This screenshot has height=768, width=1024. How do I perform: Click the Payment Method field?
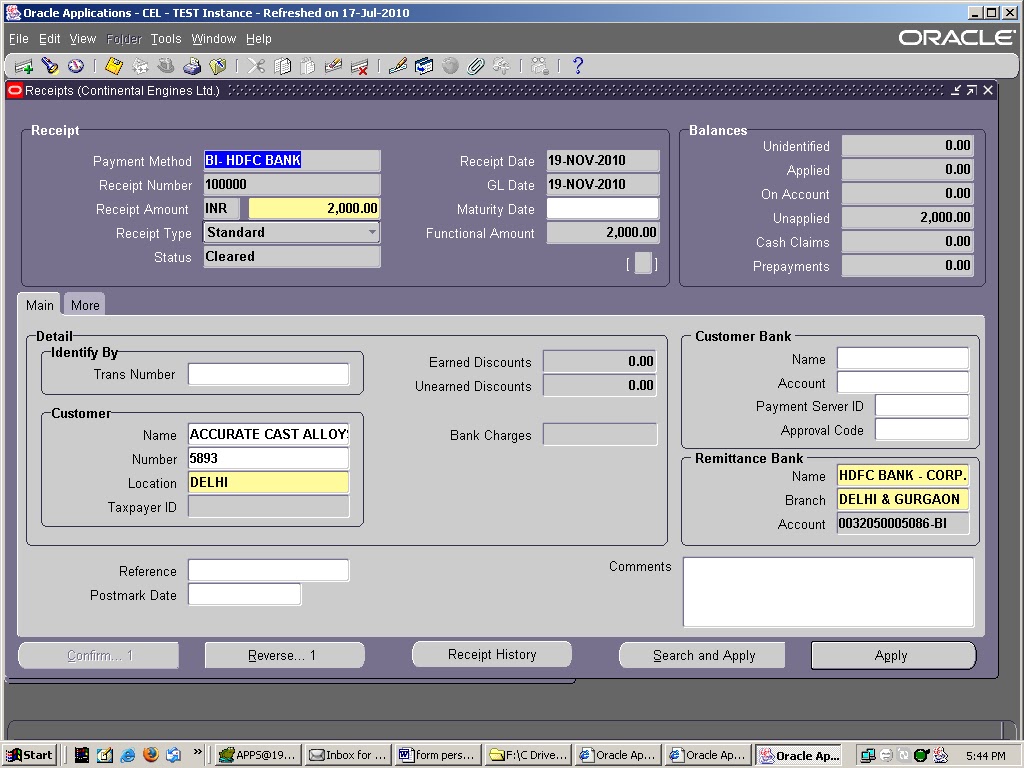tap(292, 161)
